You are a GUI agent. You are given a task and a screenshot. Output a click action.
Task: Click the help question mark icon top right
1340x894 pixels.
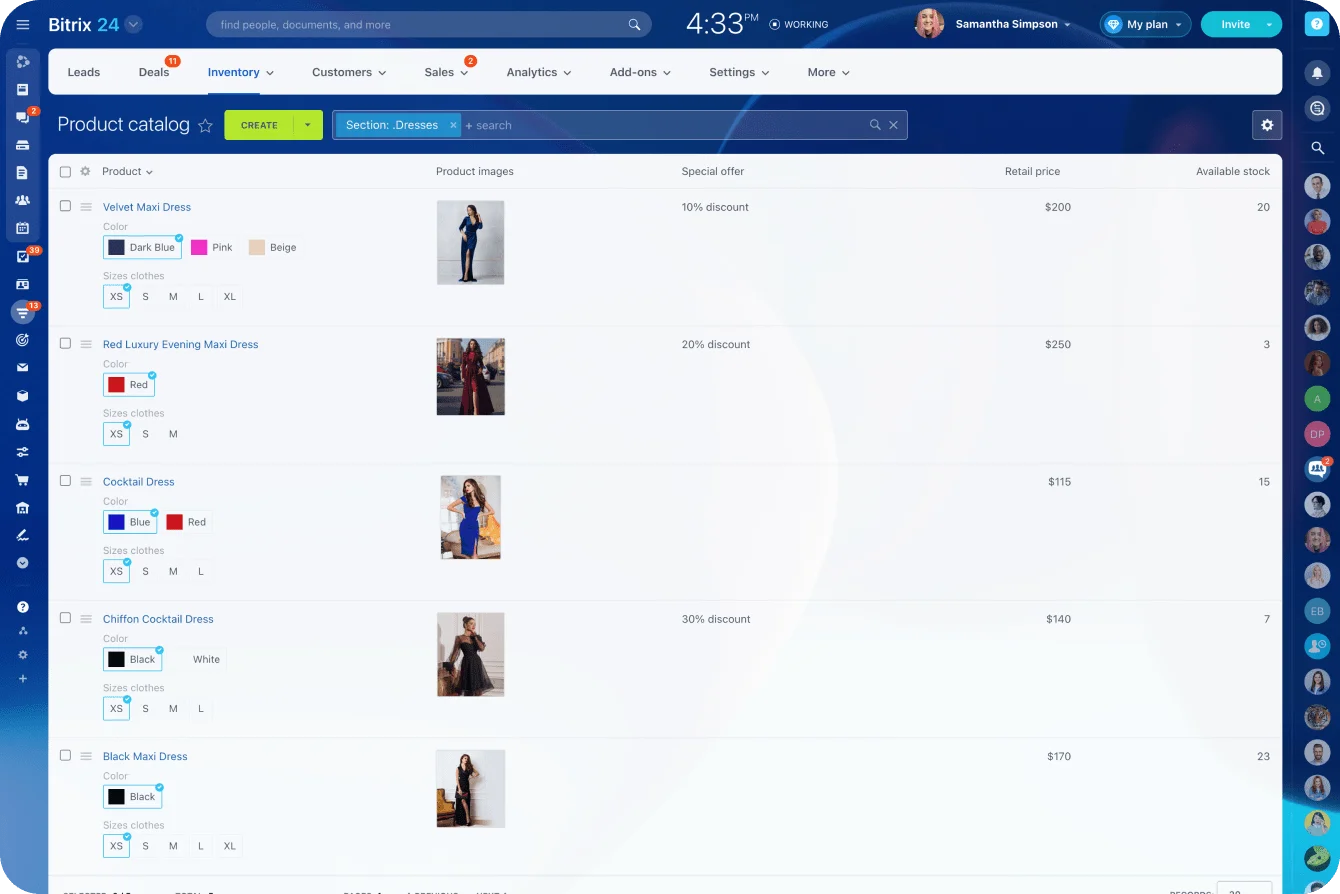tap(1317, 25)
